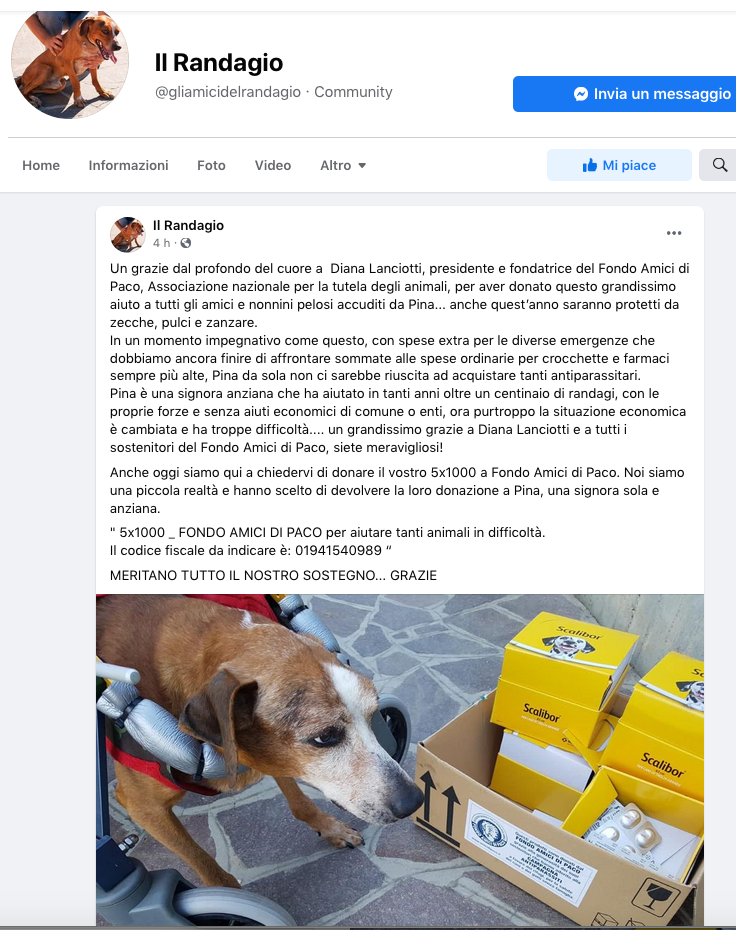The width and height of the screenshot is (736, 930).
Task: Open the post timestamp 4 h link
Action: (x=161, y=243)
